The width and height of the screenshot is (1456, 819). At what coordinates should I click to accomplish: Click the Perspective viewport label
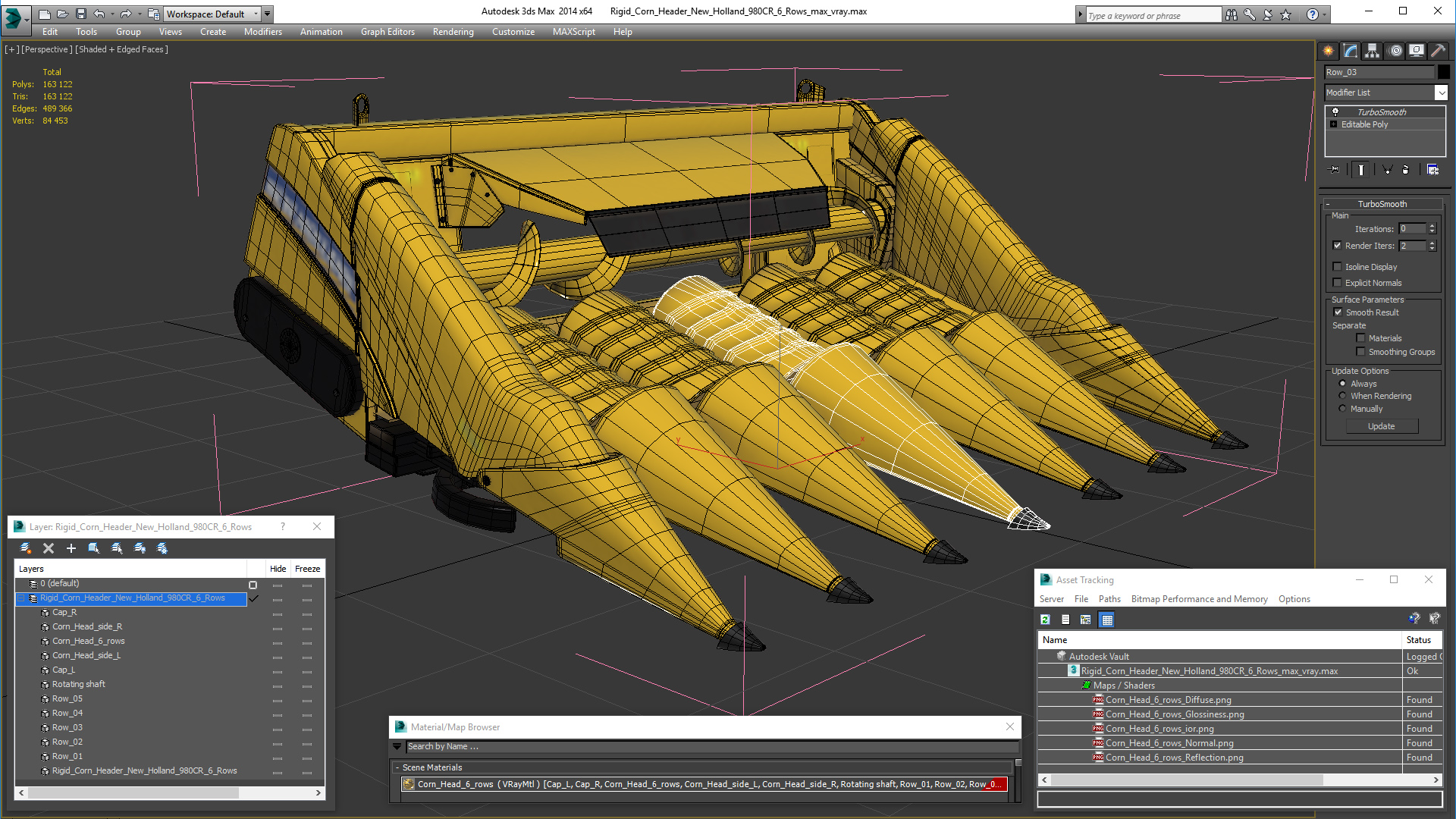pos(47,49)
